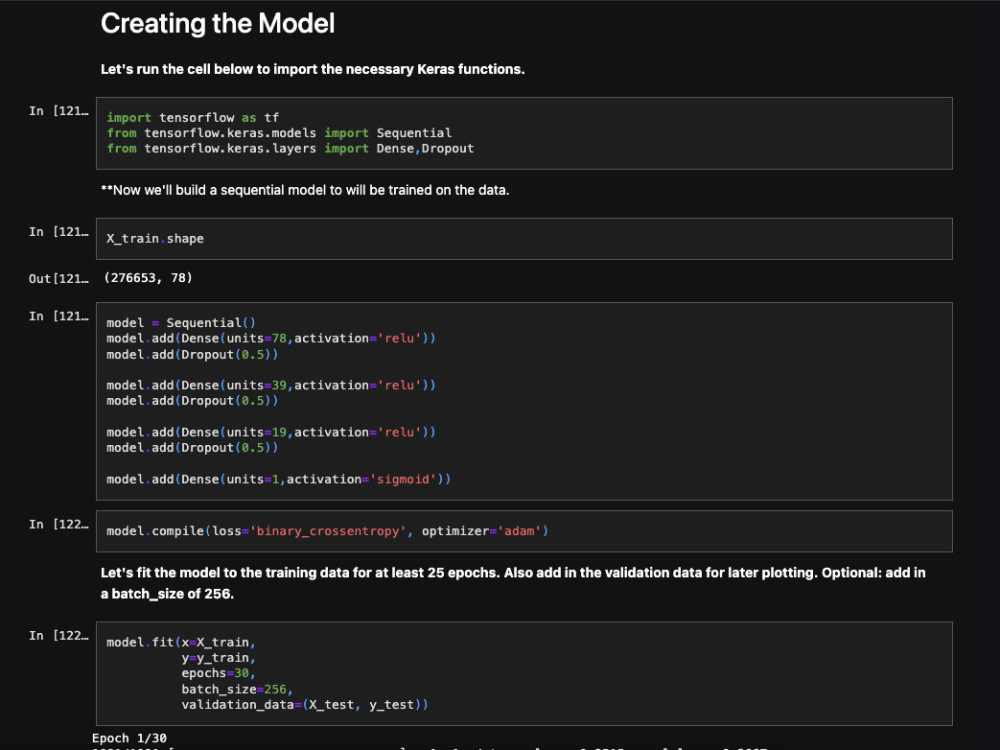Click the model.compile code cell

(x=524, y=531)
